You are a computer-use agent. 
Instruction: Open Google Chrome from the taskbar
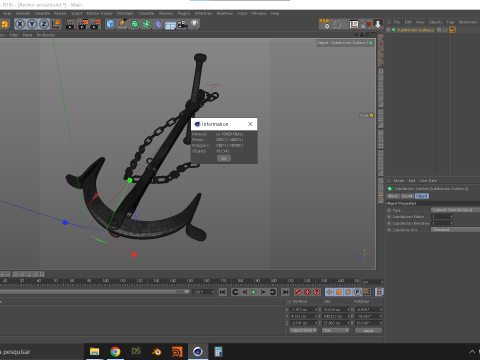115,352
